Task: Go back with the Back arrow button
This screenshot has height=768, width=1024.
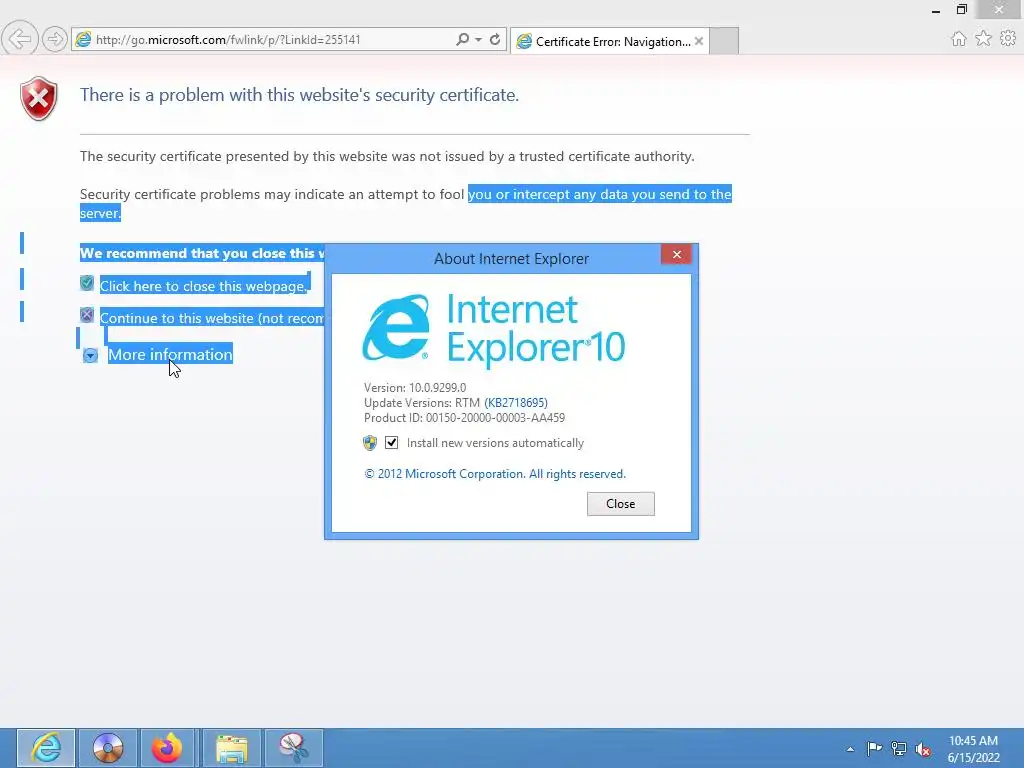Action: coord(20,39)
